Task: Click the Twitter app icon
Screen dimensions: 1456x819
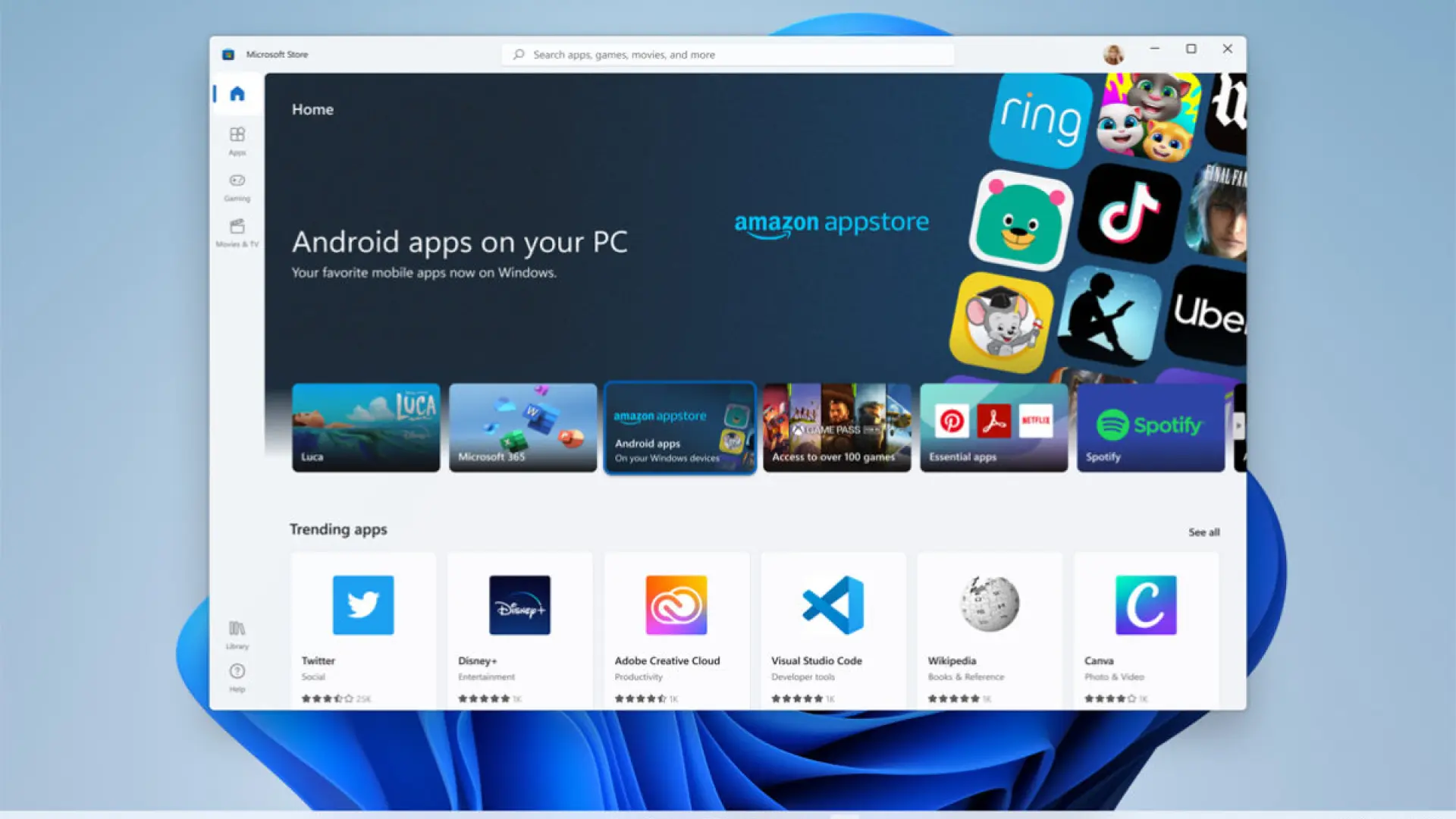Action: click(x=363, y=604)
